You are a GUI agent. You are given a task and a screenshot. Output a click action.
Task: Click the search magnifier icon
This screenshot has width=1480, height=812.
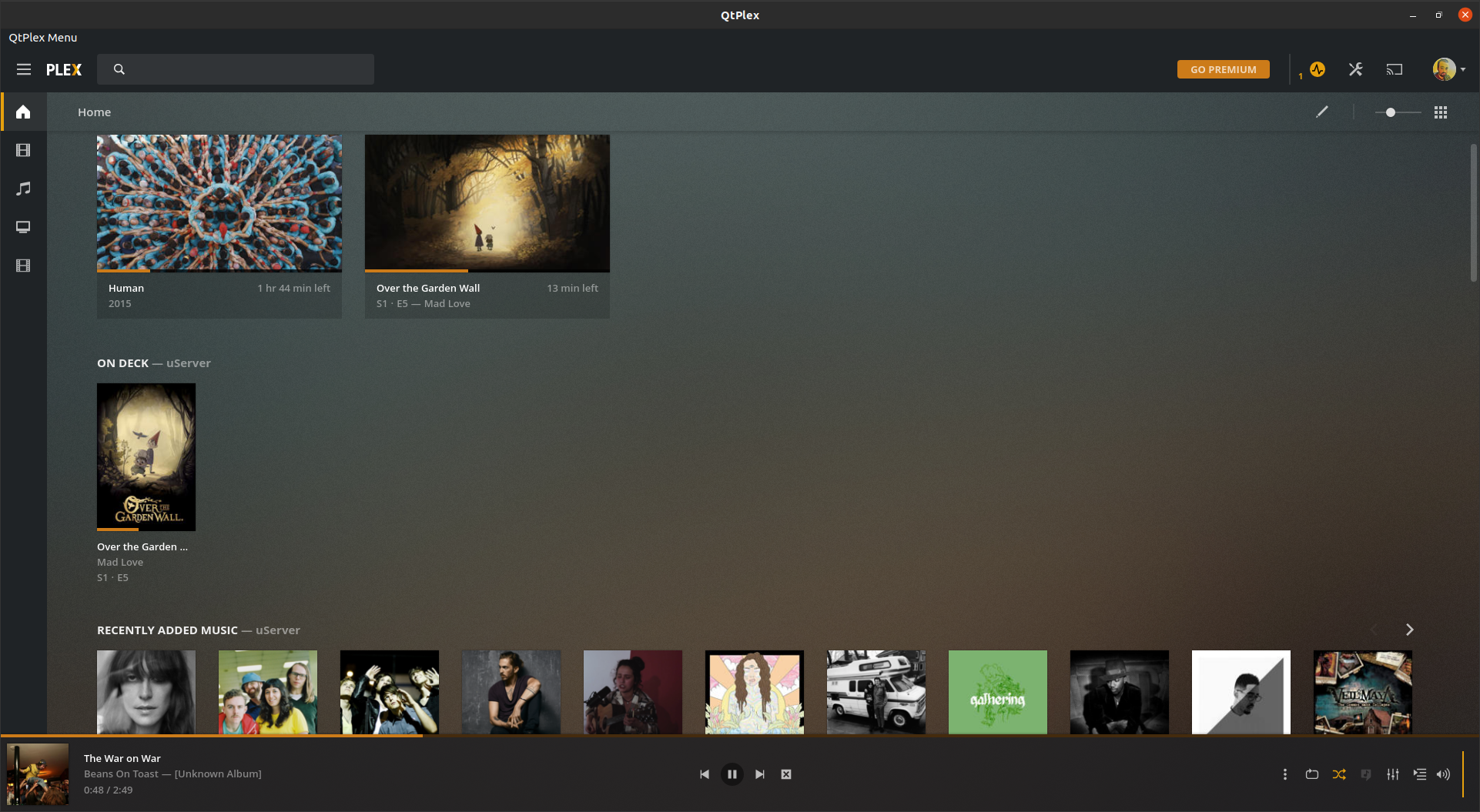tap(119, 69)
